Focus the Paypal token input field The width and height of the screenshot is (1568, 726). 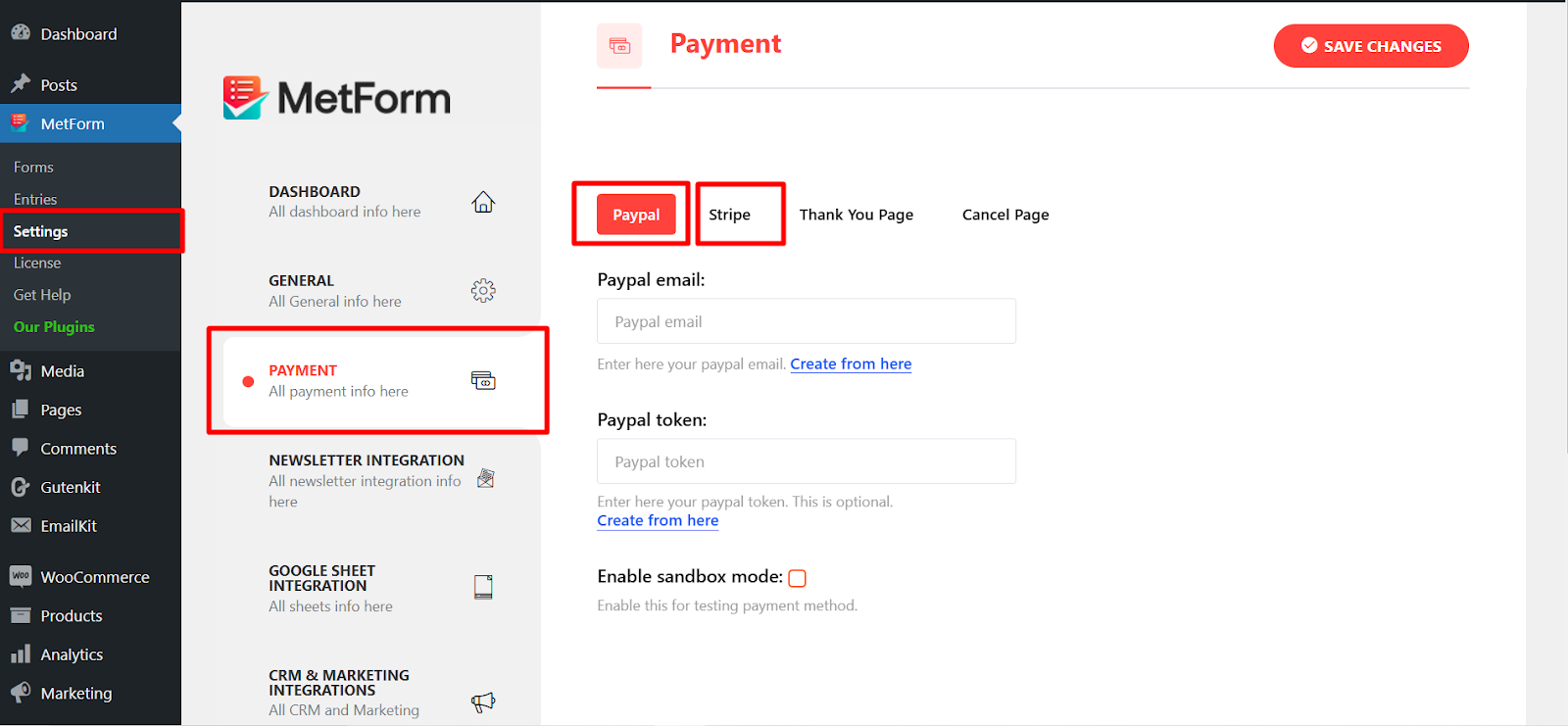click(807, 461)
